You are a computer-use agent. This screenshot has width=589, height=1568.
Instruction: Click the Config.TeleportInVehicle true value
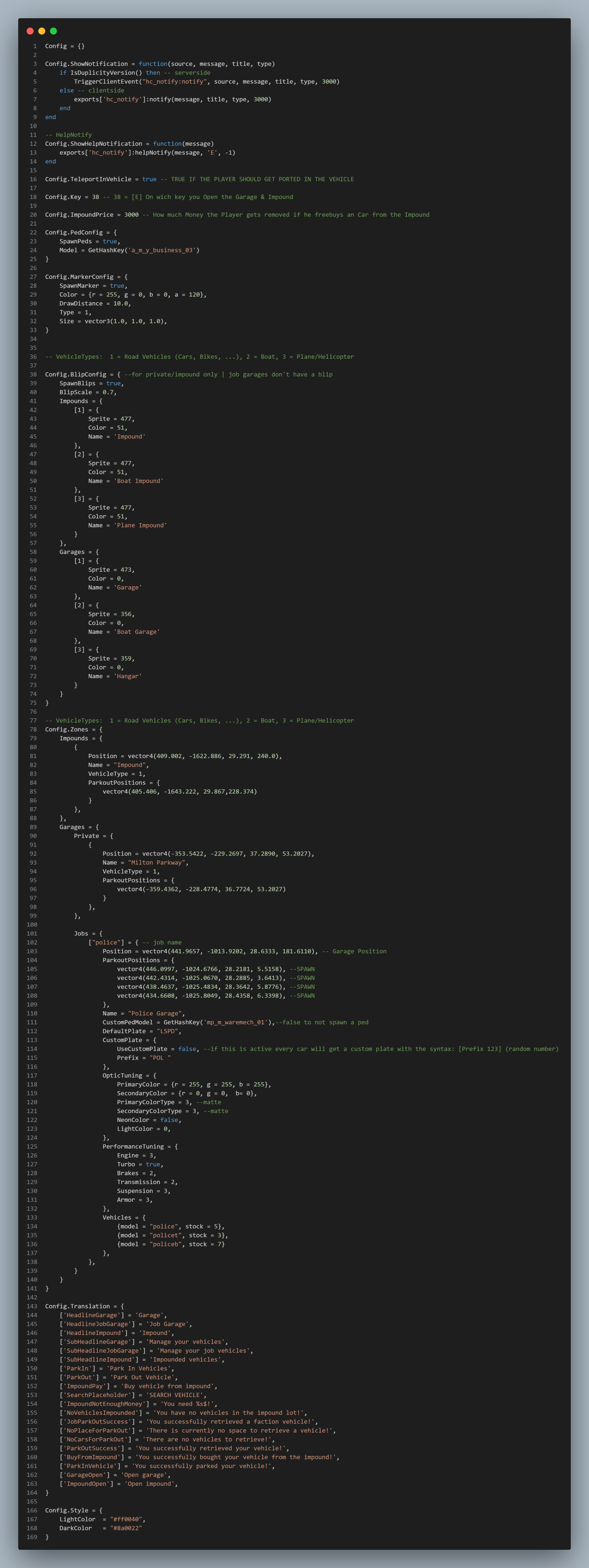click(x=149, y=179)
